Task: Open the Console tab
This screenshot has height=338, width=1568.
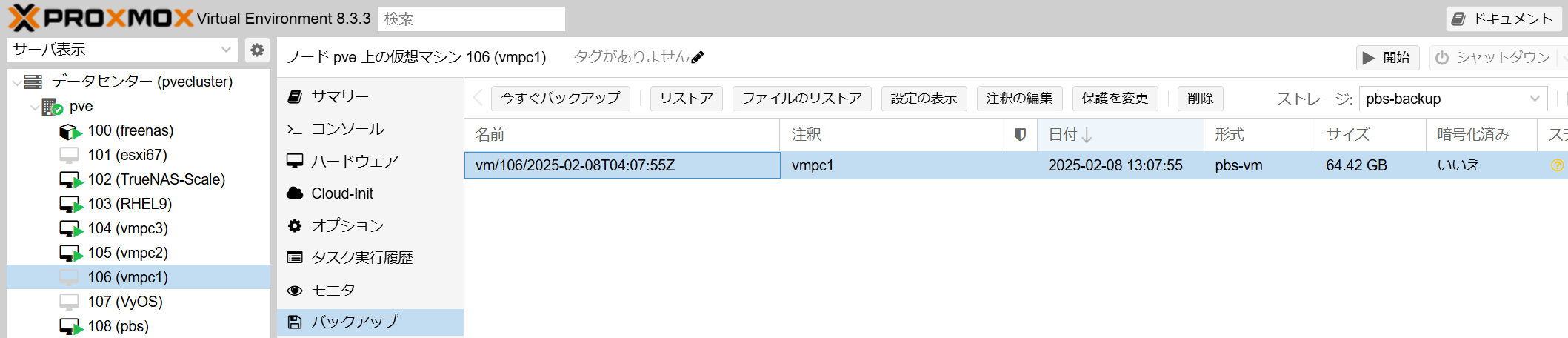Action: [370, 129]
